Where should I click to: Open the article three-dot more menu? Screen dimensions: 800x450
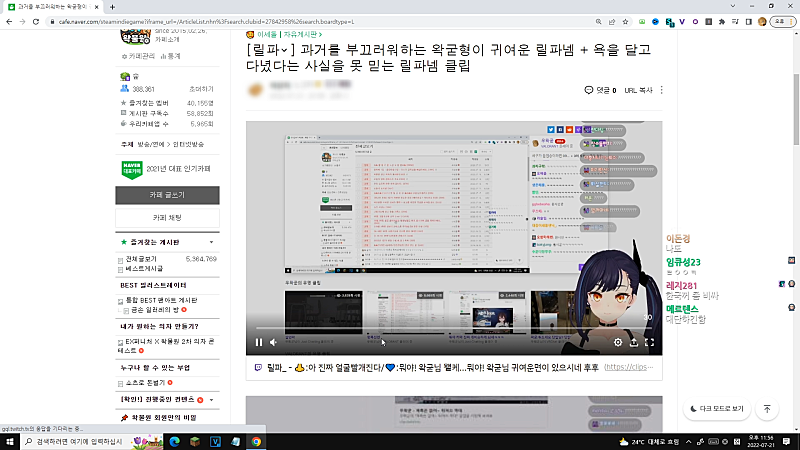pos(662,90)
